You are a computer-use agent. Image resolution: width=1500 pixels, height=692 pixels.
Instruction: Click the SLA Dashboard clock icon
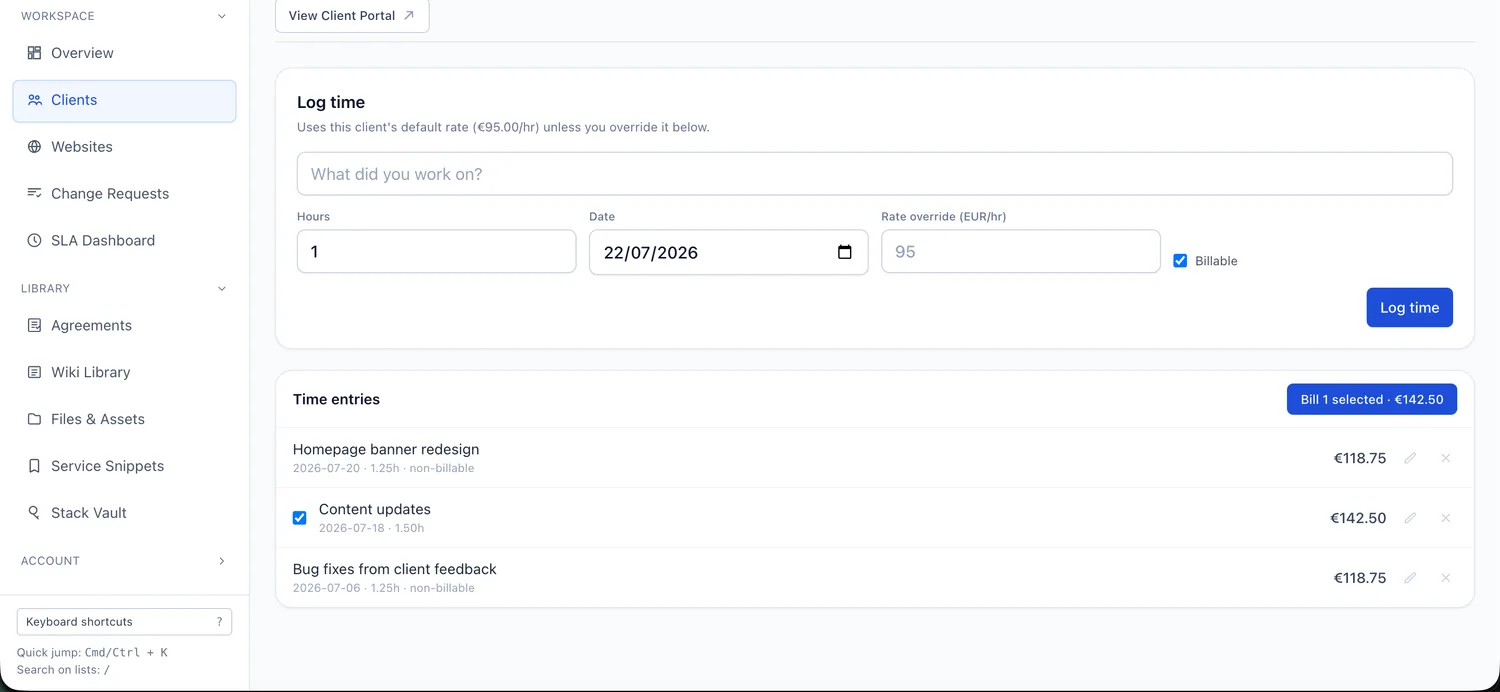click(x=34, y=240)
